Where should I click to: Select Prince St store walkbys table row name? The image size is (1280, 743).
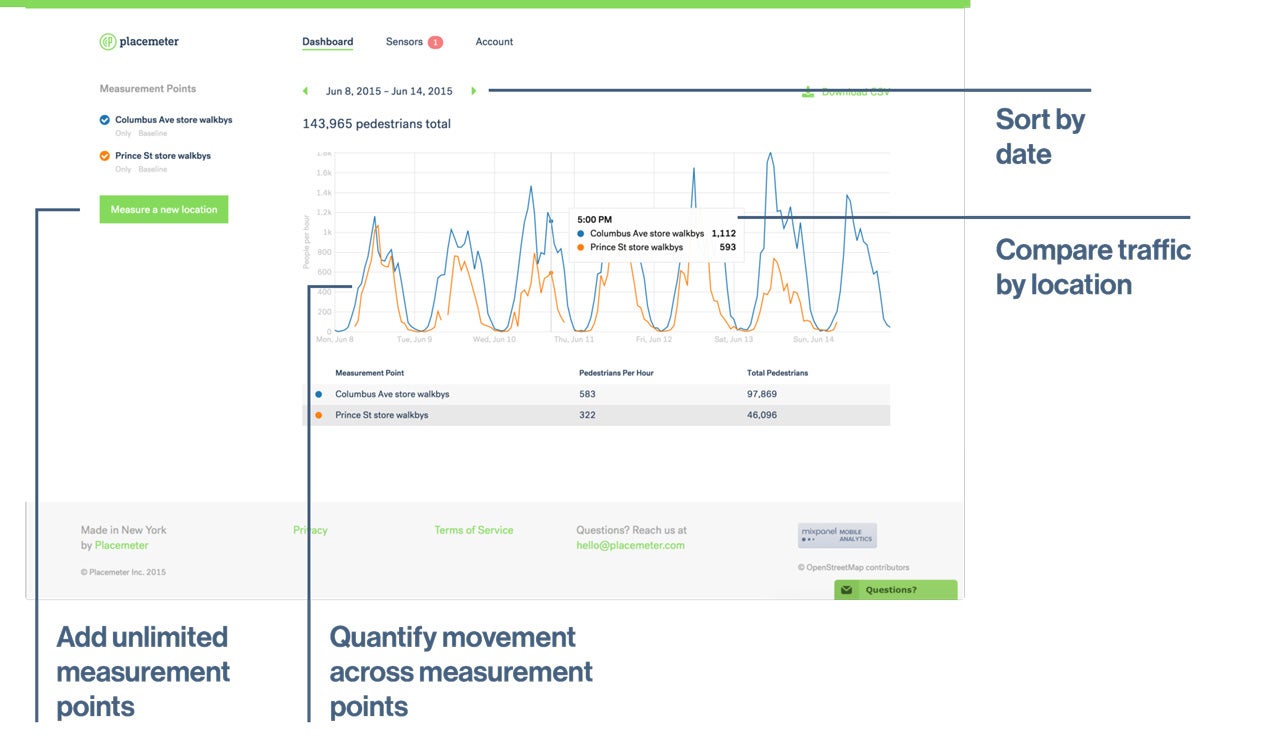click(x=382, y=415)
